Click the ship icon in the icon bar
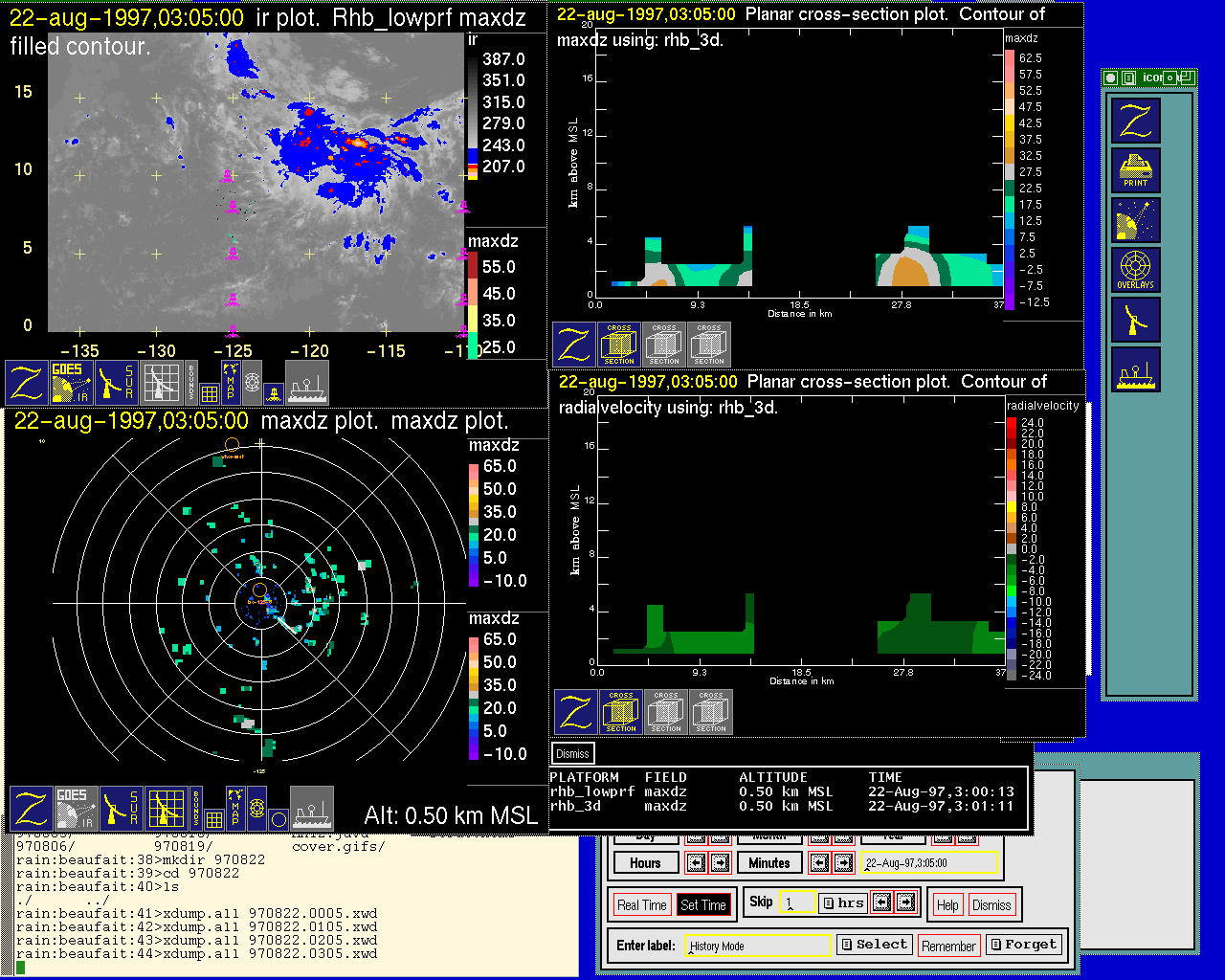The height and width of the screenshot is (980, 1225). [x=1135, y=369]
